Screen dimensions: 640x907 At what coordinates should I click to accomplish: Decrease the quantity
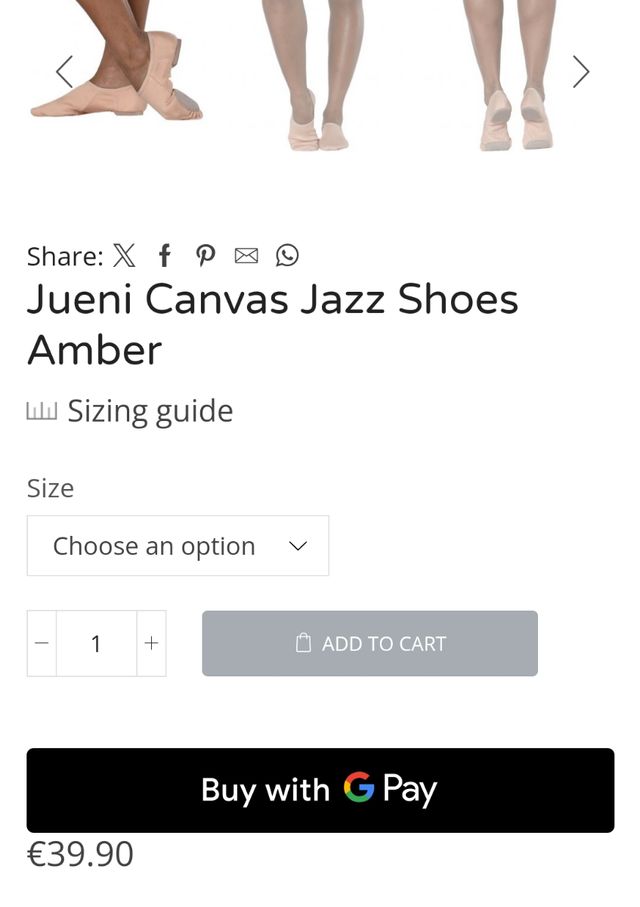(41, 643)
